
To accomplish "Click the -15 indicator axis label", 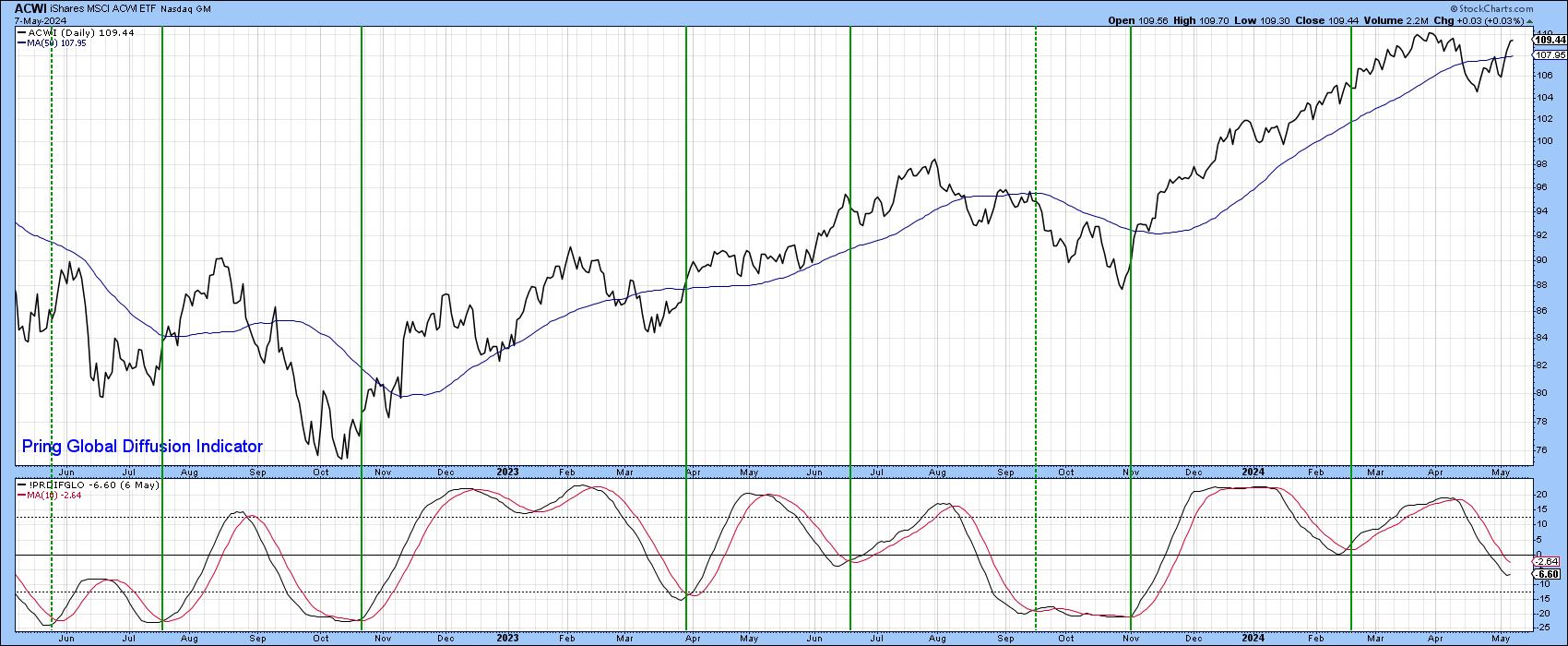I will coord(1542,598).
